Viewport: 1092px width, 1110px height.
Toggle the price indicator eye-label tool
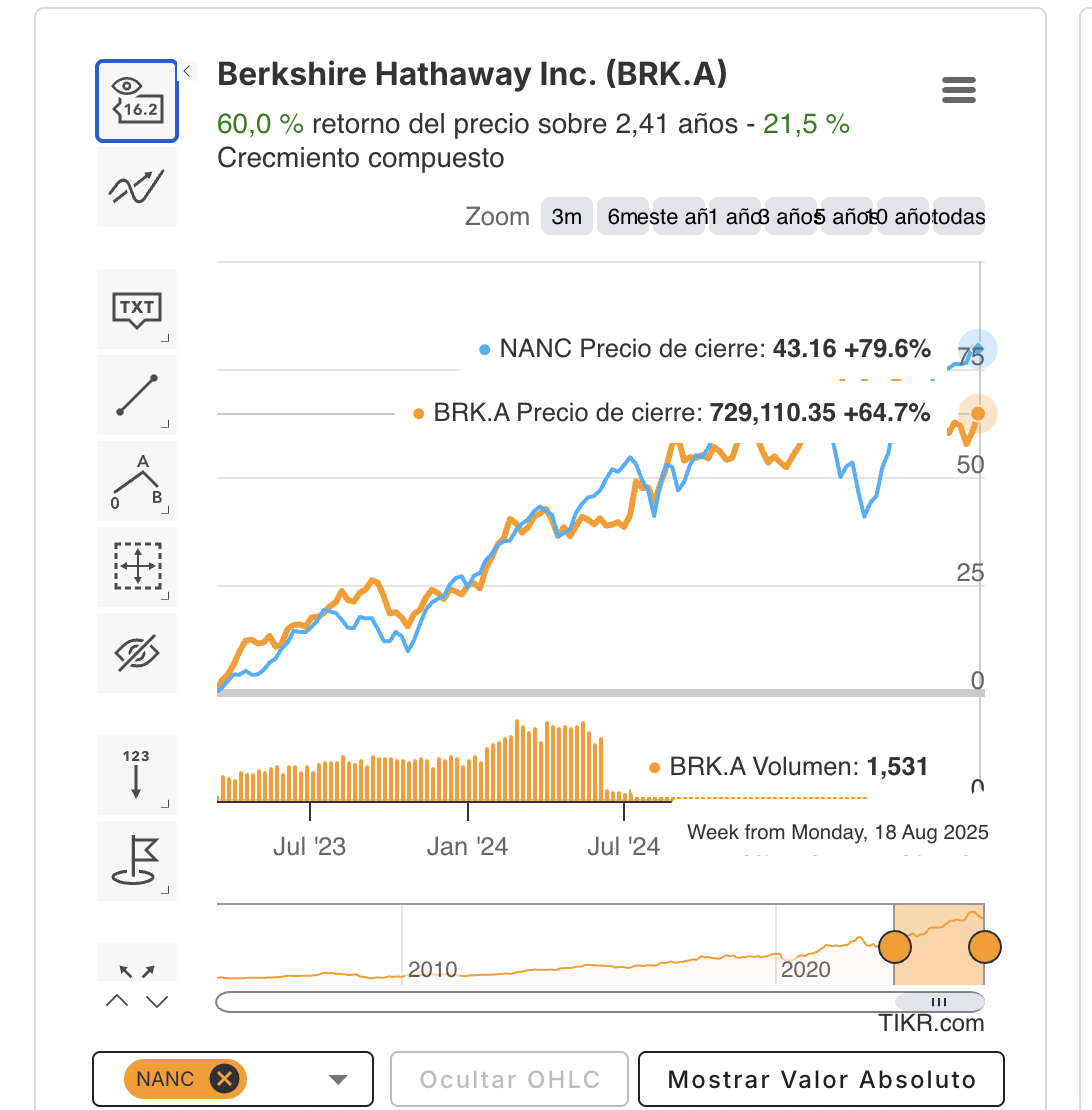tap(137, 101)
